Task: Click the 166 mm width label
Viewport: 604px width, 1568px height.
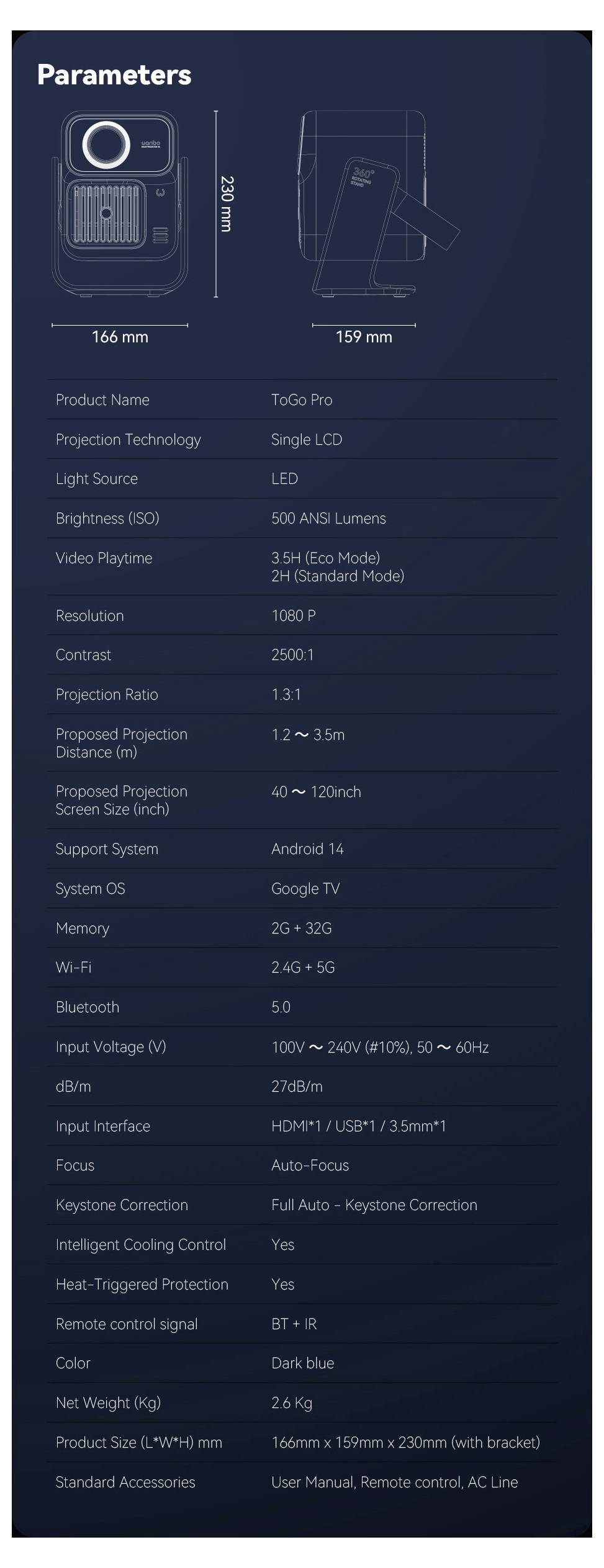Action: pos(120,337)
